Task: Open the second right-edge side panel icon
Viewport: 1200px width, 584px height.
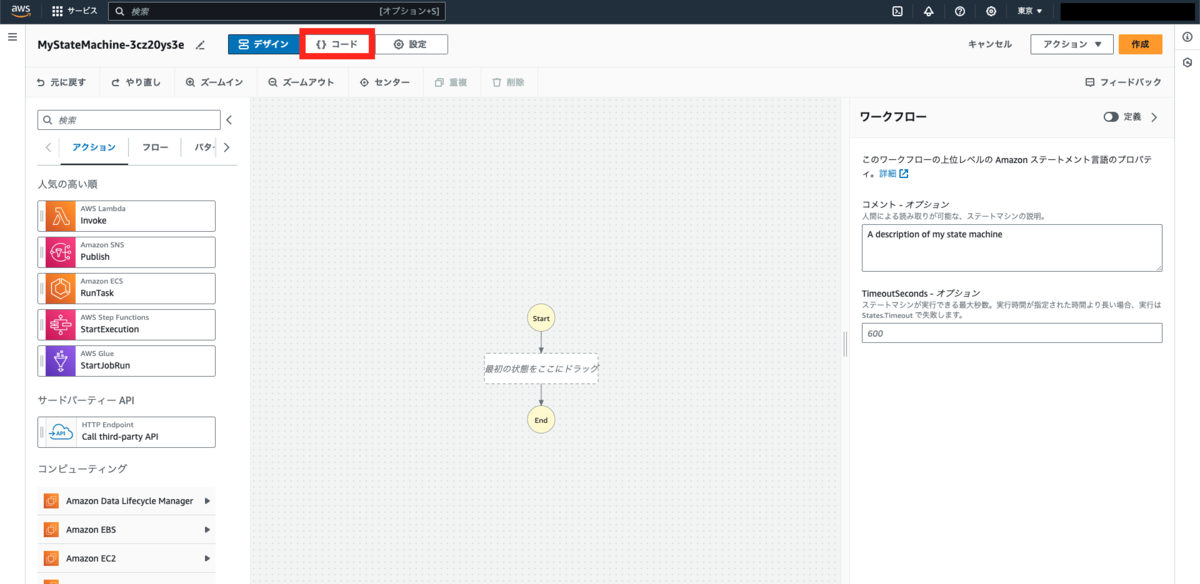Action: coord(1187,62)
